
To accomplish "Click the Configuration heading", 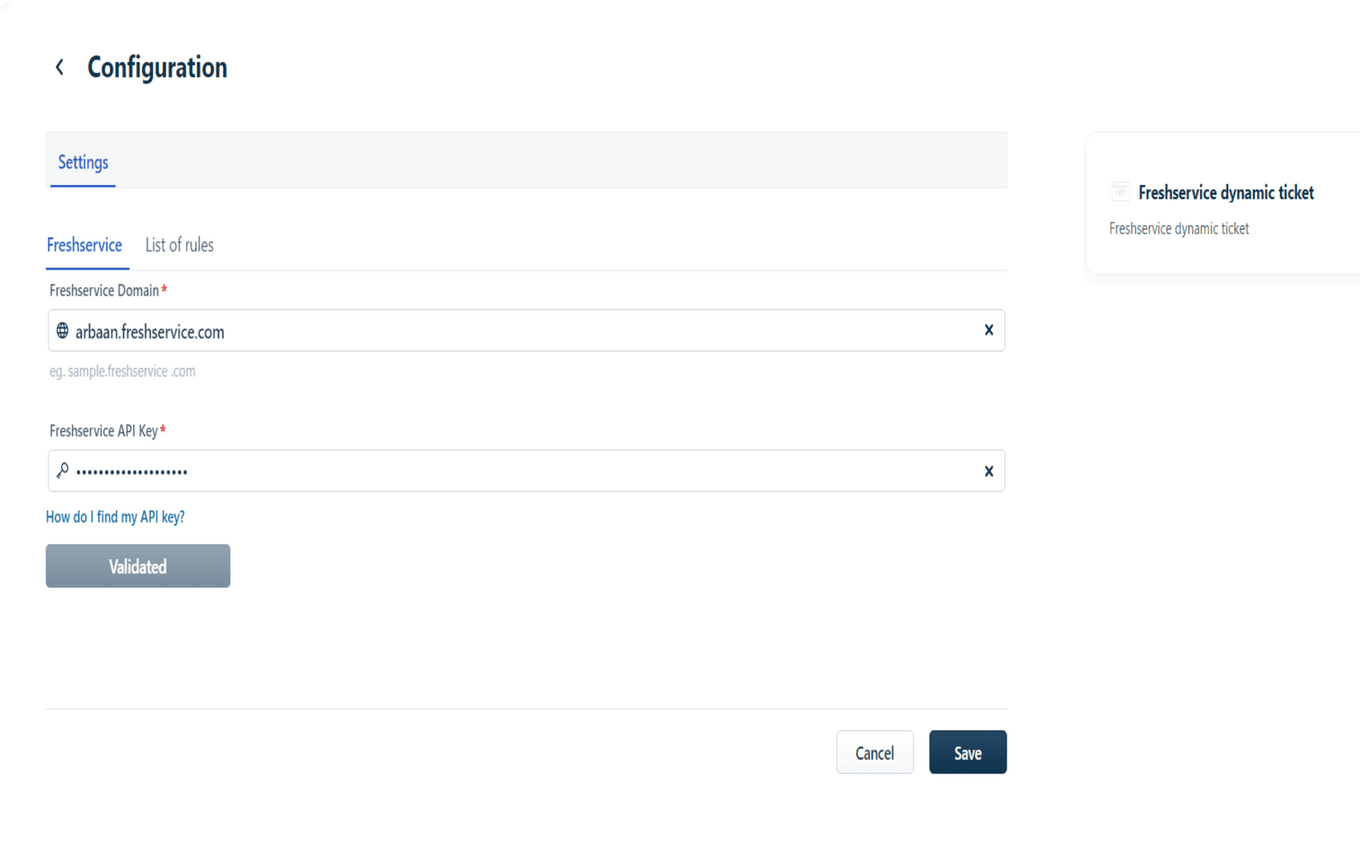I will point(156,66).
